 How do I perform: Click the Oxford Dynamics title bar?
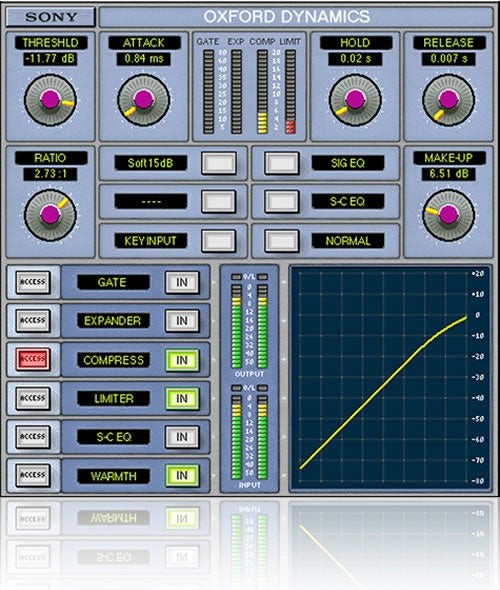coord(296,17)
